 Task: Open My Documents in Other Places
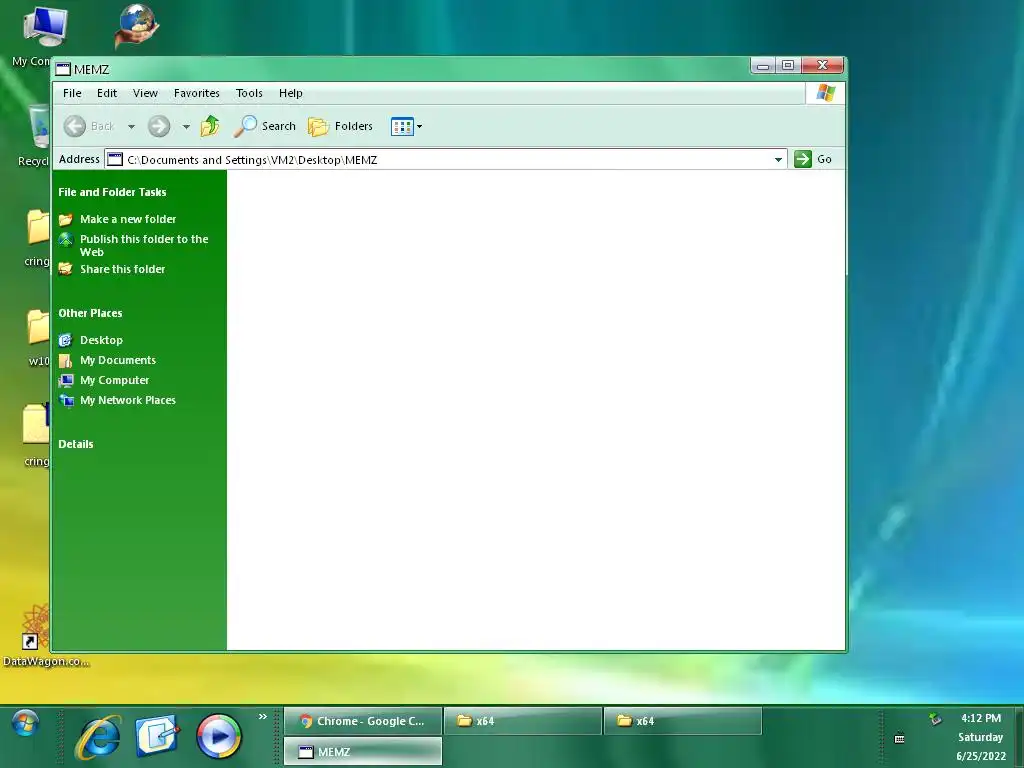pyautogui.click(x=118, y=360)
